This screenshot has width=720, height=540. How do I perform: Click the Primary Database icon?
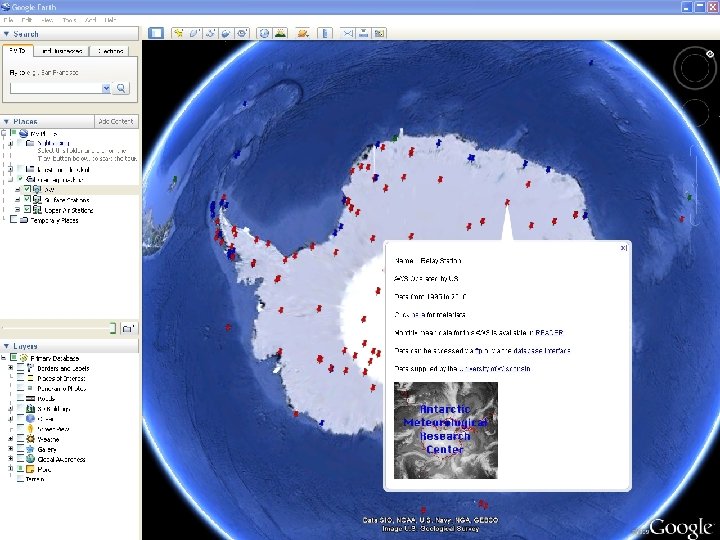pos(23,358)
